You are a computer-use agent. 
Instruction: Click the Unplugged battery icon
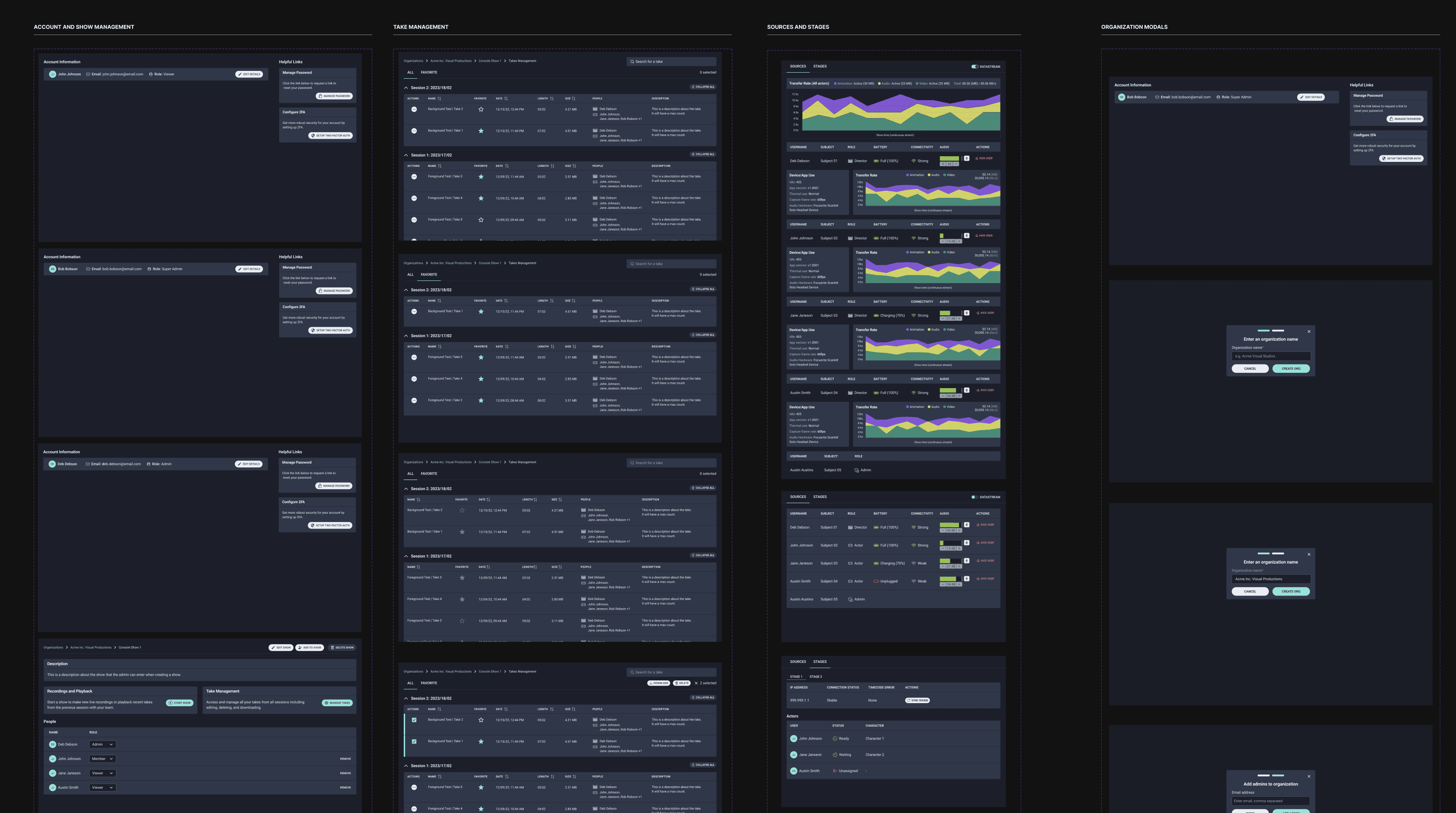coord(876,581)
